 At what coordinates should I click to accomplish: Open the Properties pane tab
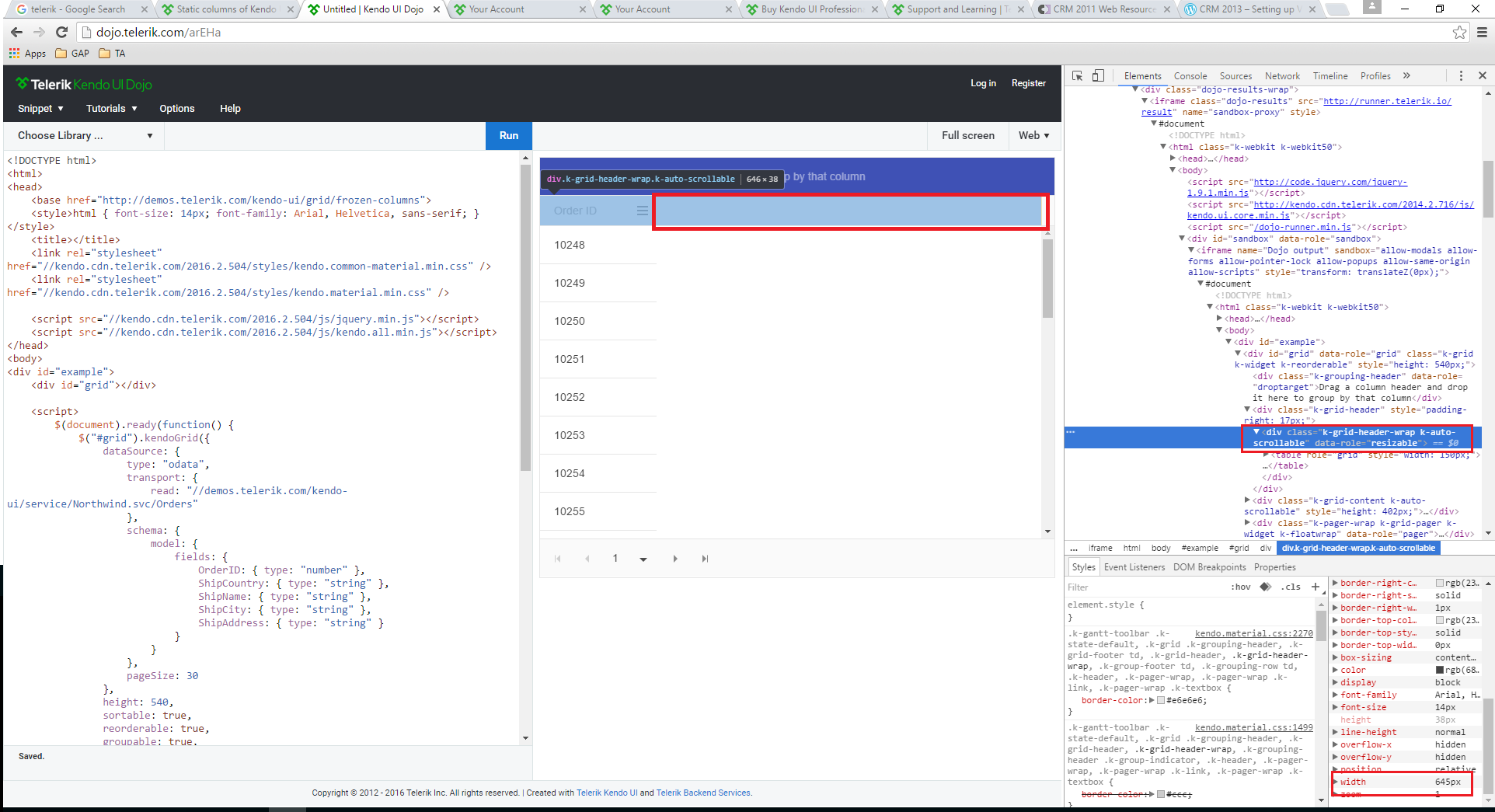point(1275,567)
